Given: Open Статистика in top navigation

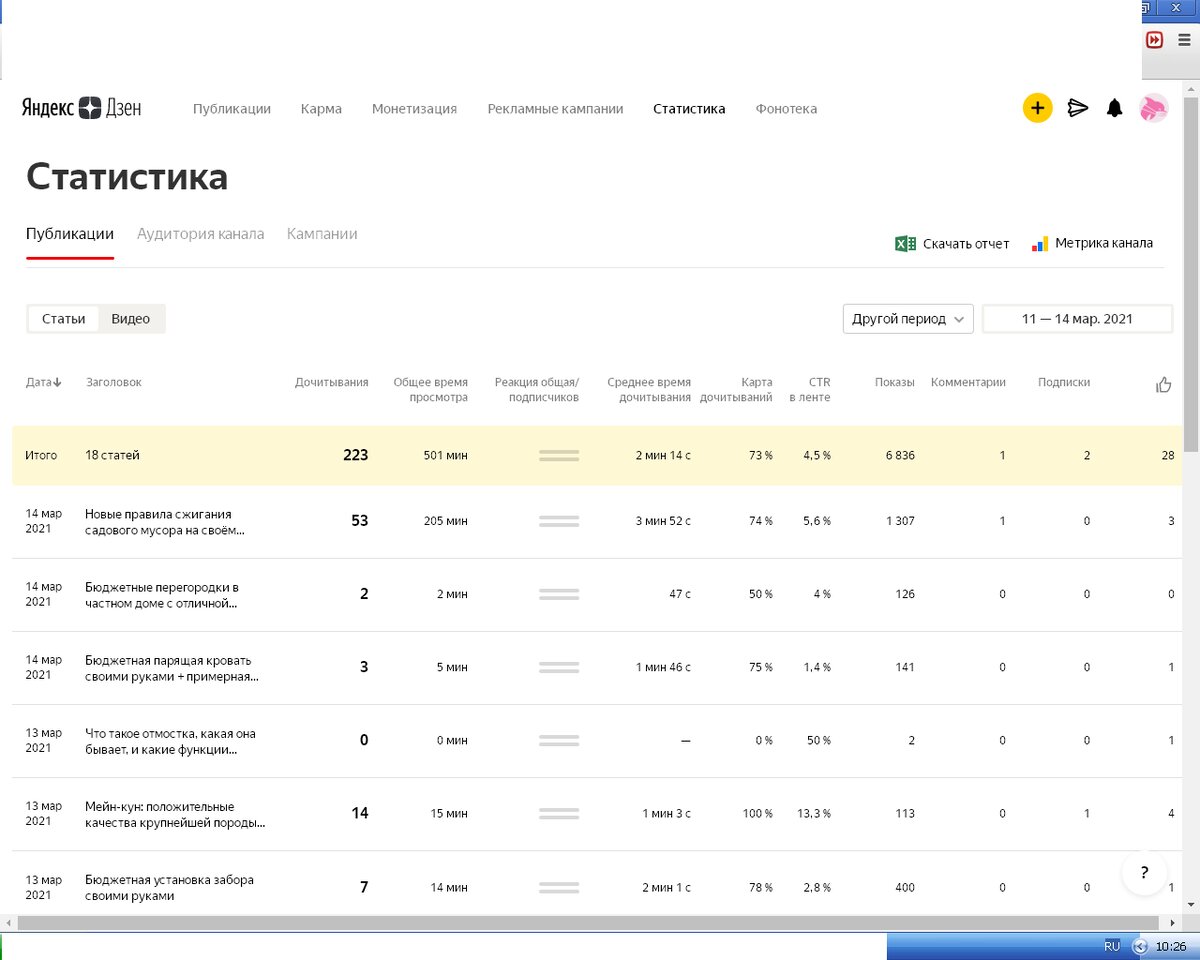Looking at the screenshot, I should coord(689,109).
